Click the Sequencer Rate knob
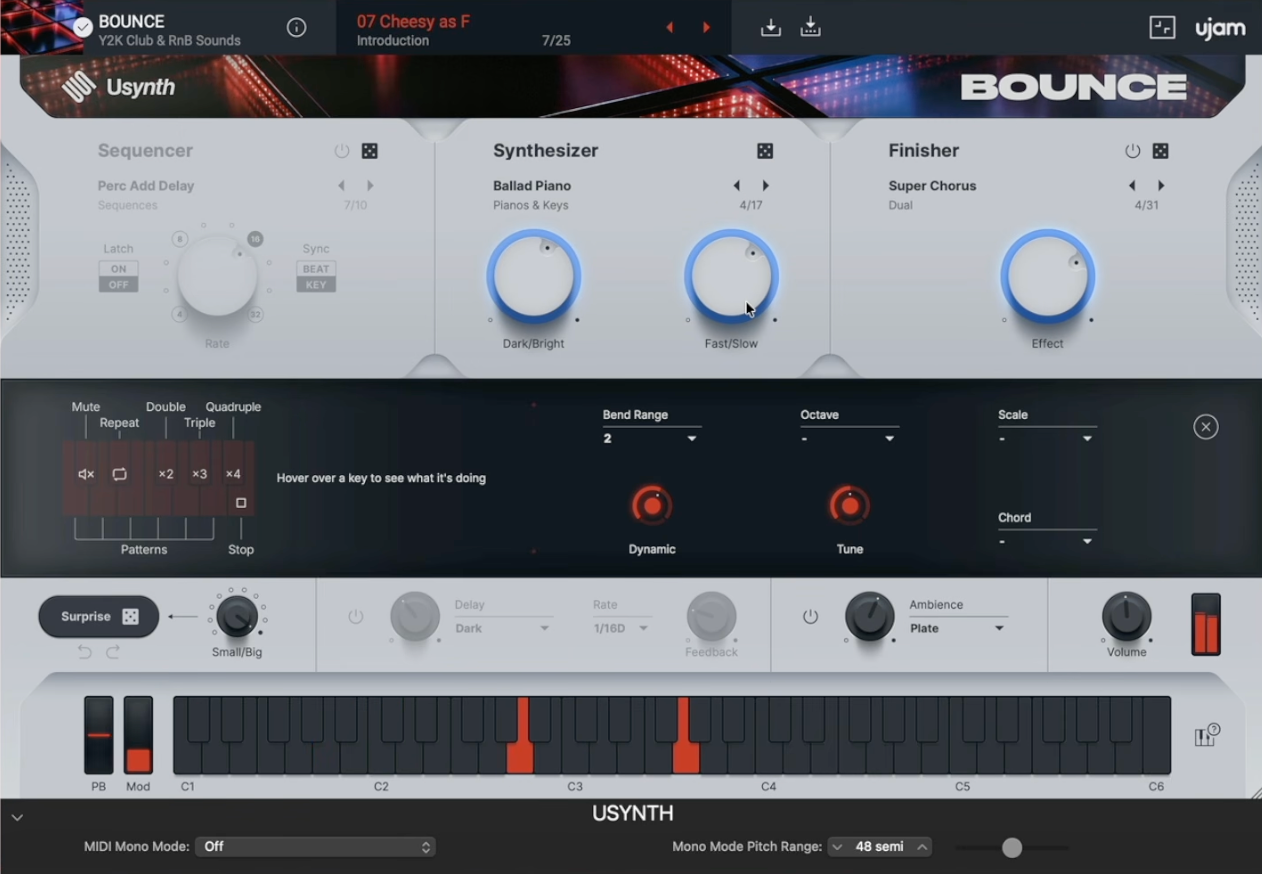 click(217, 277)
